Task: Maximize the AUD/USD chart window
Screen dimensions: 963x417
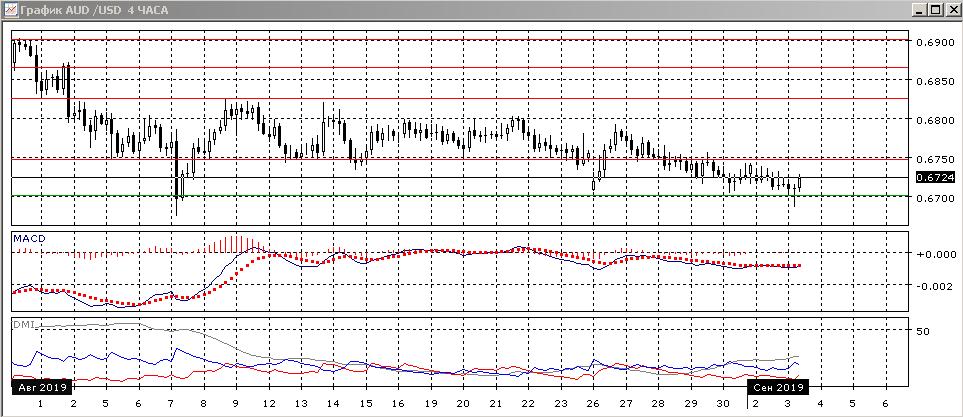Action: pos(935,10)
